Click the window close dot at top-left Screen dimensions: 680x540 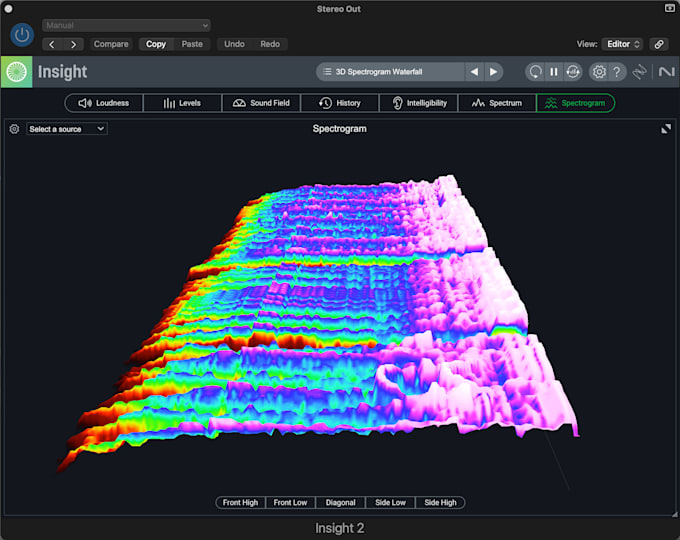point(8,9)
